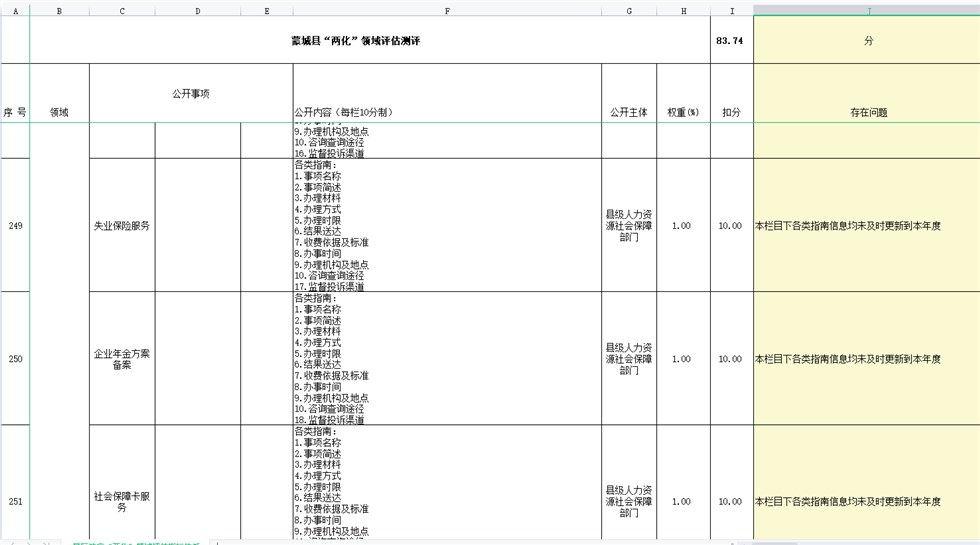Click the 公开主体 header cell

pos(629,113)
